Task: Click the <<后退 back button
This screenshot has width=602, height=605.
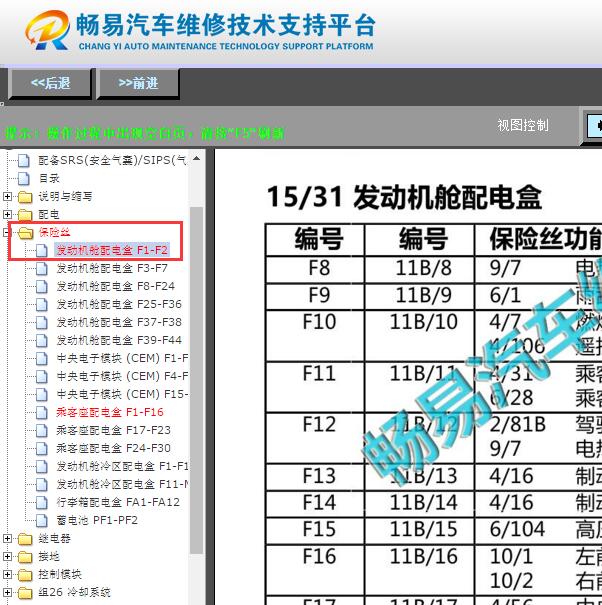Action: tap(50, 83)
